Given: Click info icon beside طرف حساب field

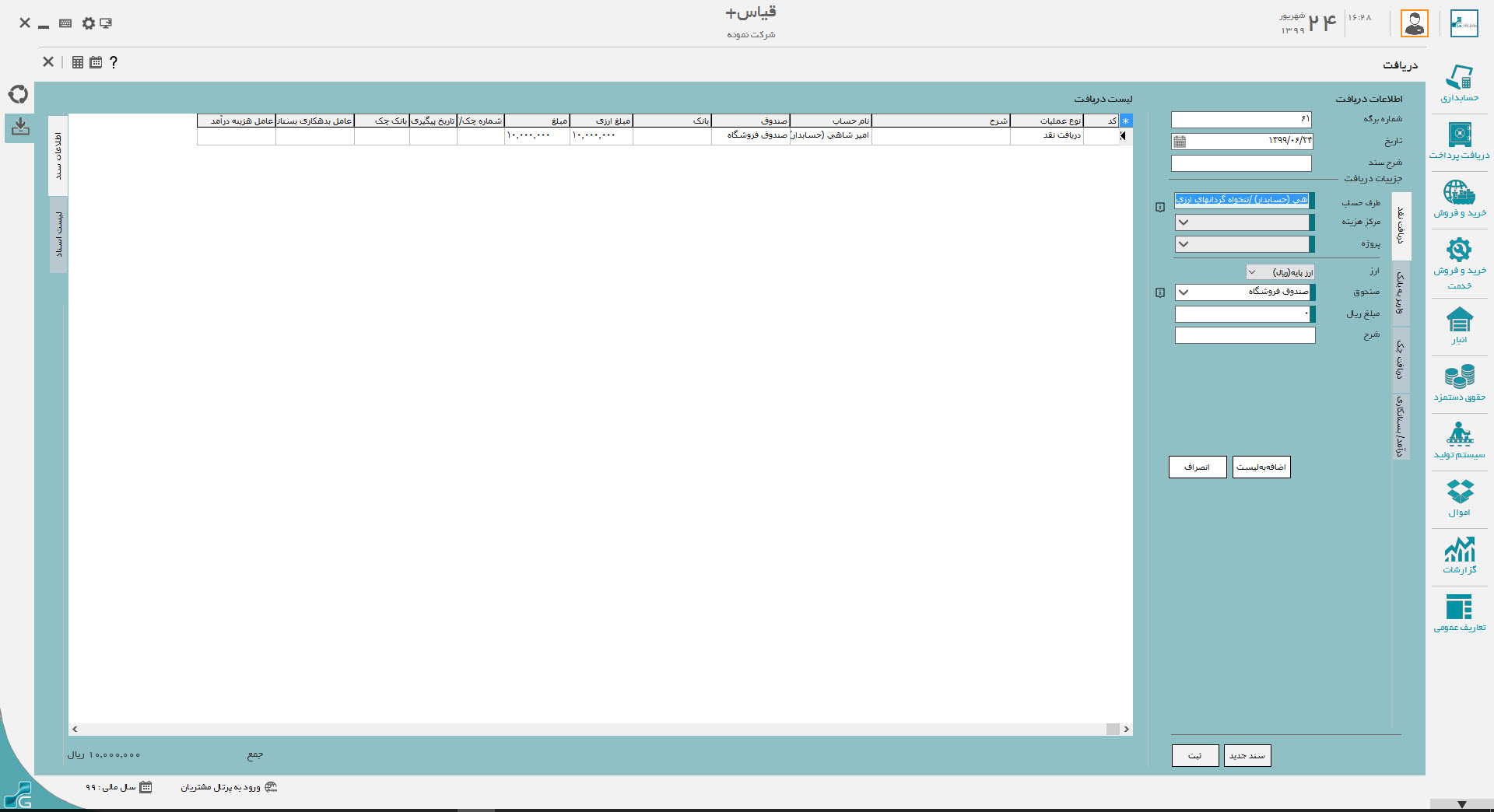Looking at the screenshot, I should [x=1160, y=208].
